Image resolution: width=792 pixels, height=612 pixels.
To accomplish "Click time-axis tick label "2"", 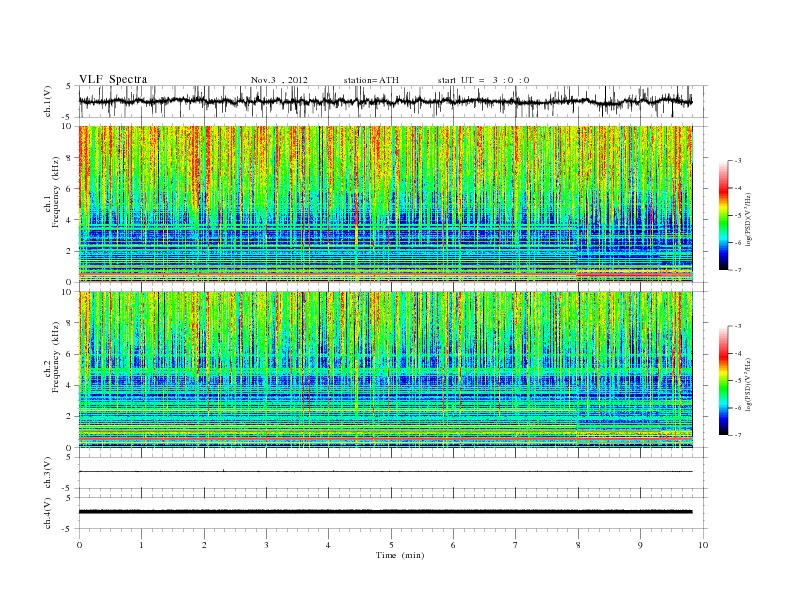I will (204, 545).
